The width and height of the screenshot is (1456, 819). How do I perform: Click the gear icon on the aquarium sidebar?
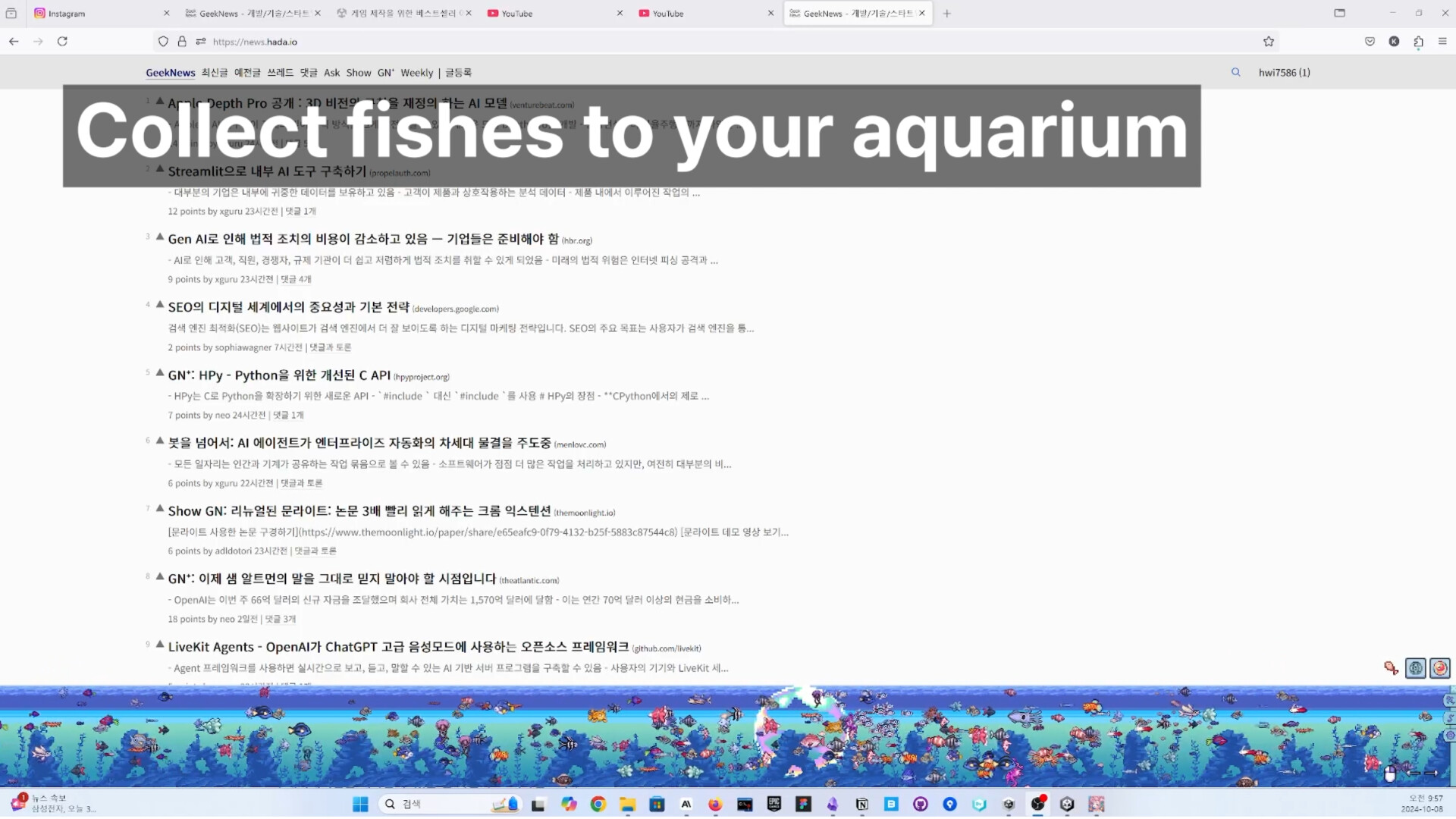pyautogui.click(x=1449, y=736)
